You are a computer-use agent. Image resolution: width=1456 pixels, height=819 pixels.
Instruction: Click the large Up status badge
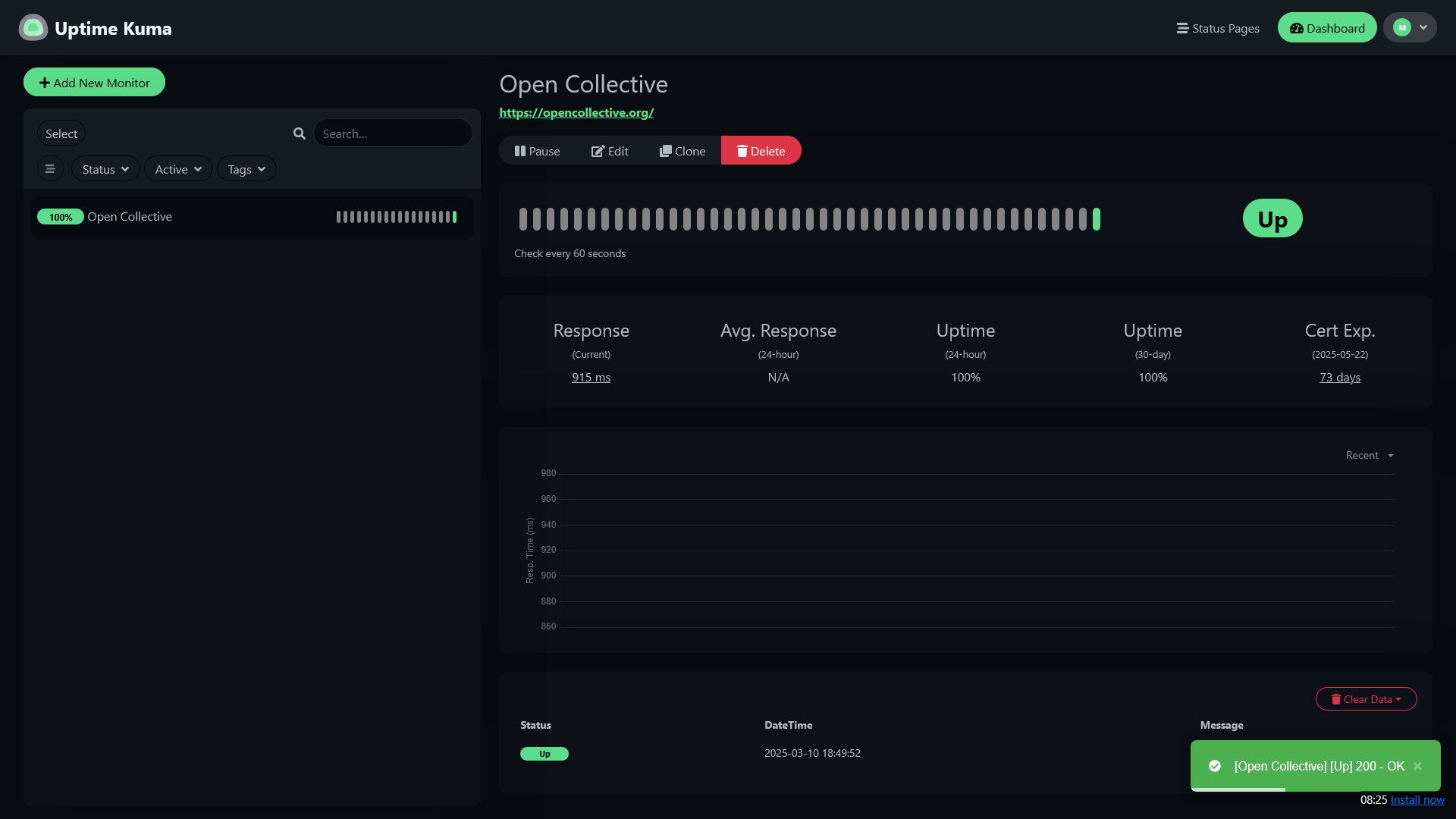click(x=1272, y=218)
